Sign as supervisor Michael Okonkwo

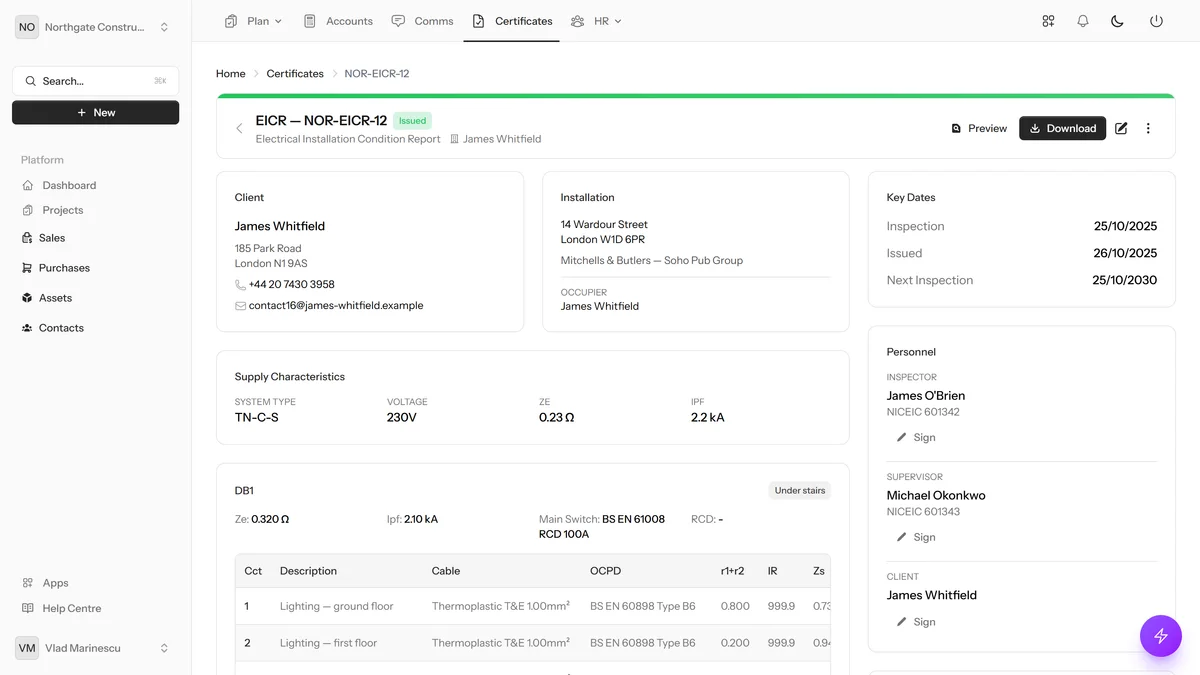tap(915, 537)
